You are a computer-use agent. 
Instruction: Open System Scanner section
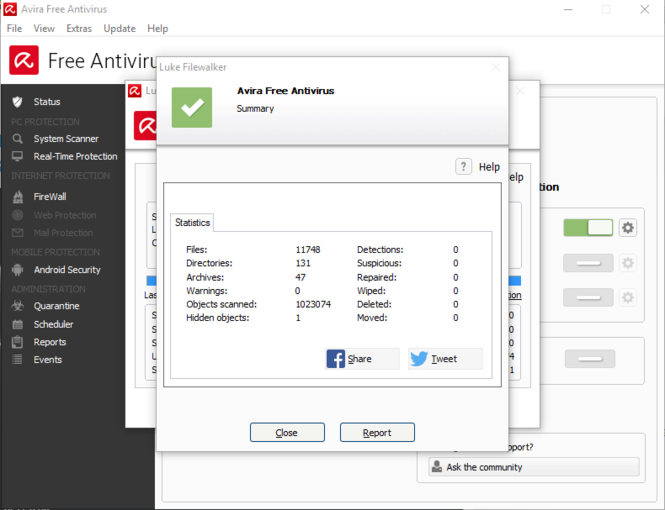tap(66, 139)
